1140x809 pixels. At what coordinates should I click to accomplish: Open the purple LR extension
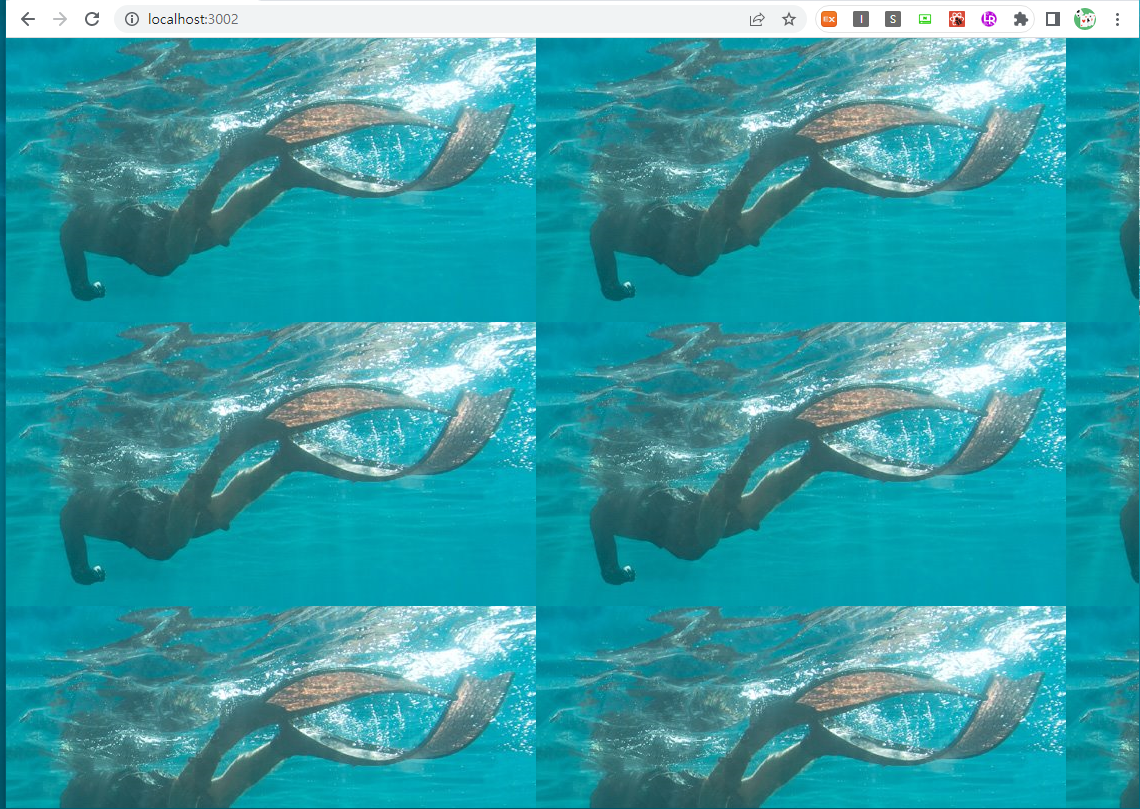pyautogui.click(x=989, y=19)
